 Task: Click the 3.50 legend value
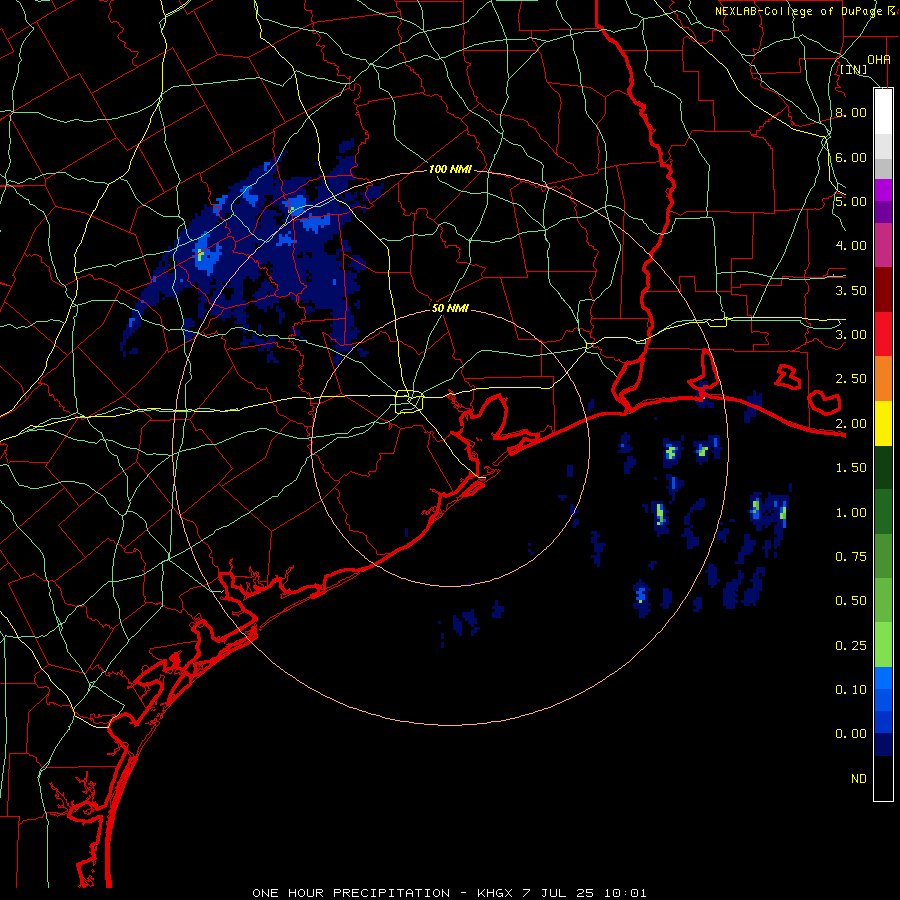[851, 290]
